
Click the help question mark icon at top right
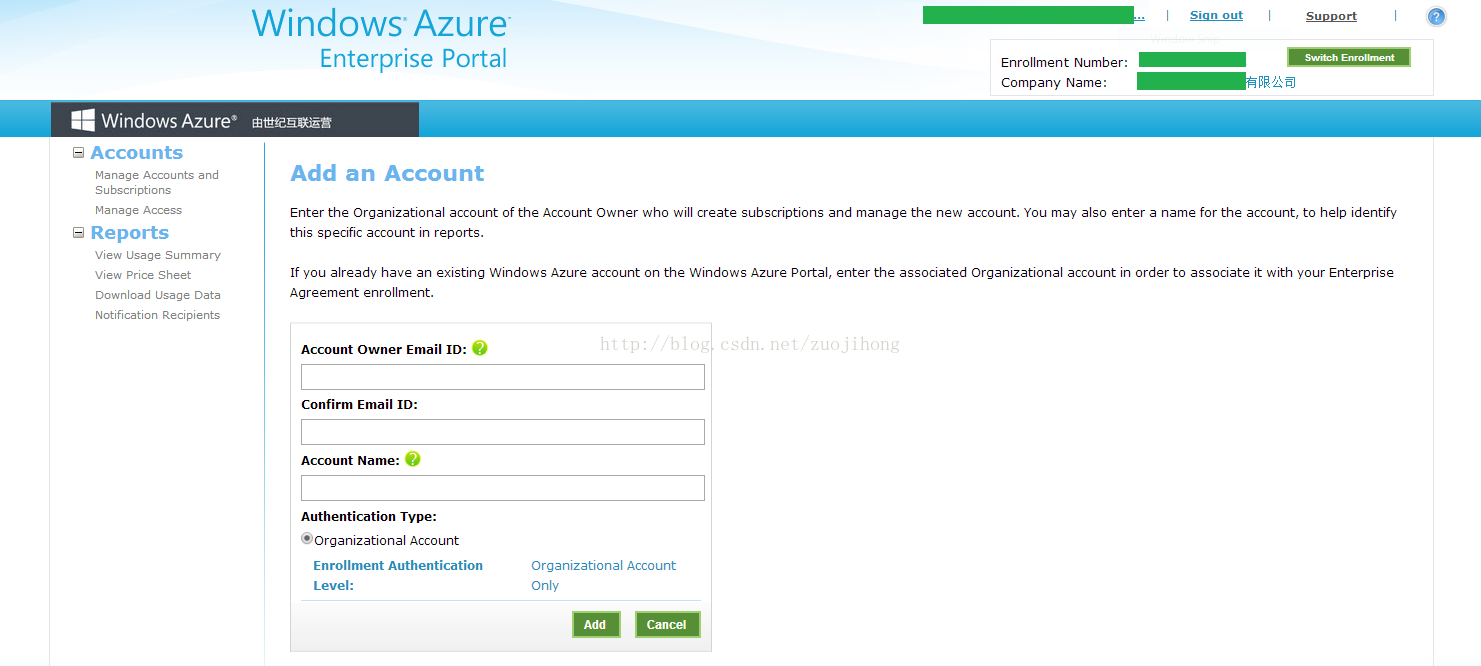1436,16
